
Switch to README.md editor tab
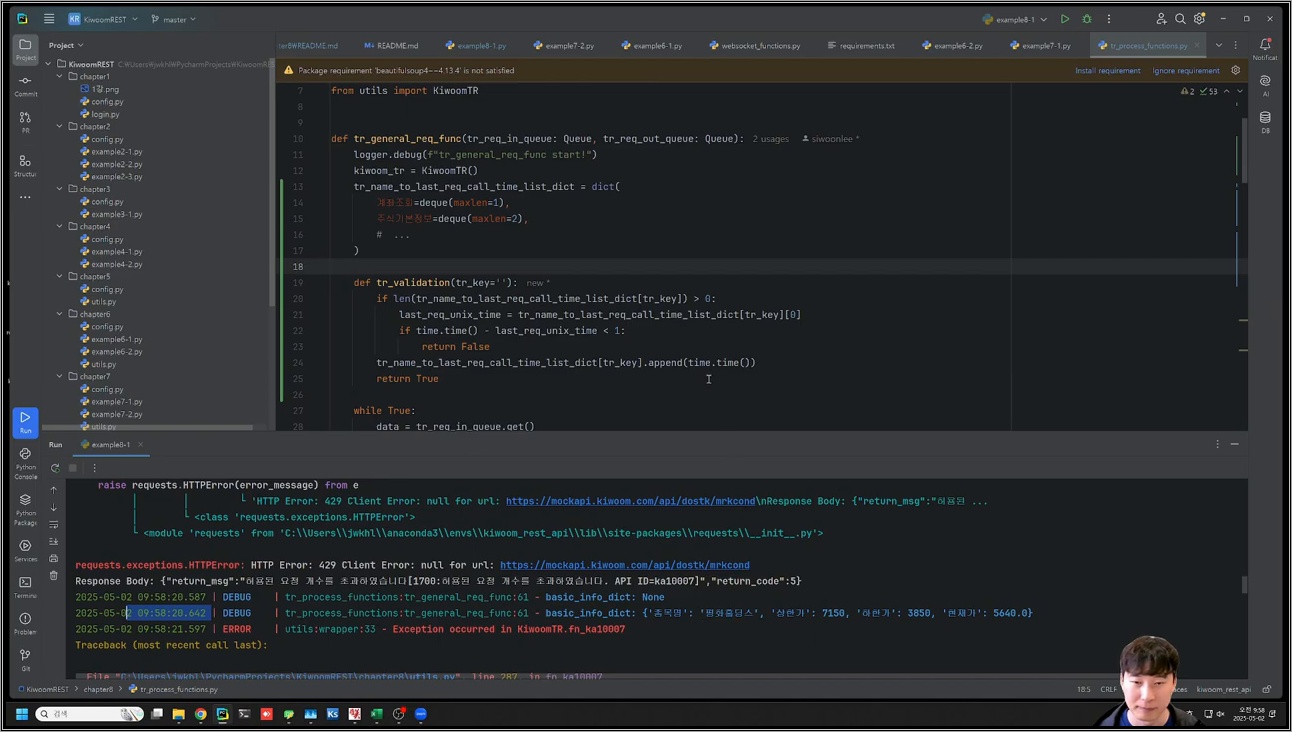pos(392,45)
